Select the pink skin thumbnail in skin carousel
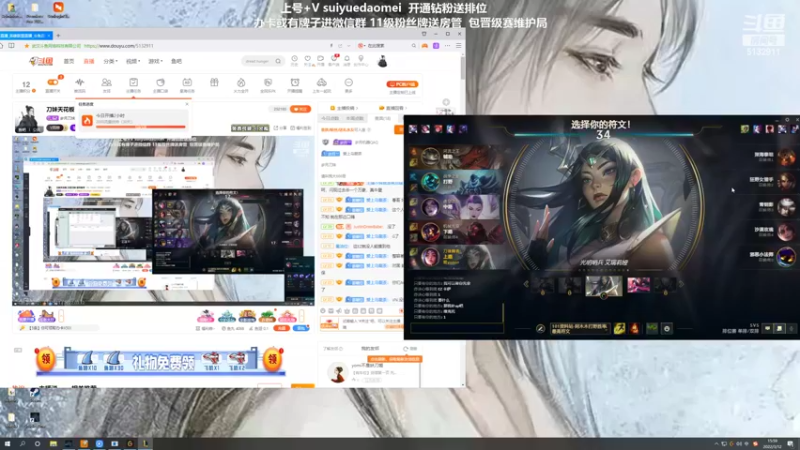The image size is (800, 450). [x=638, y=285]
